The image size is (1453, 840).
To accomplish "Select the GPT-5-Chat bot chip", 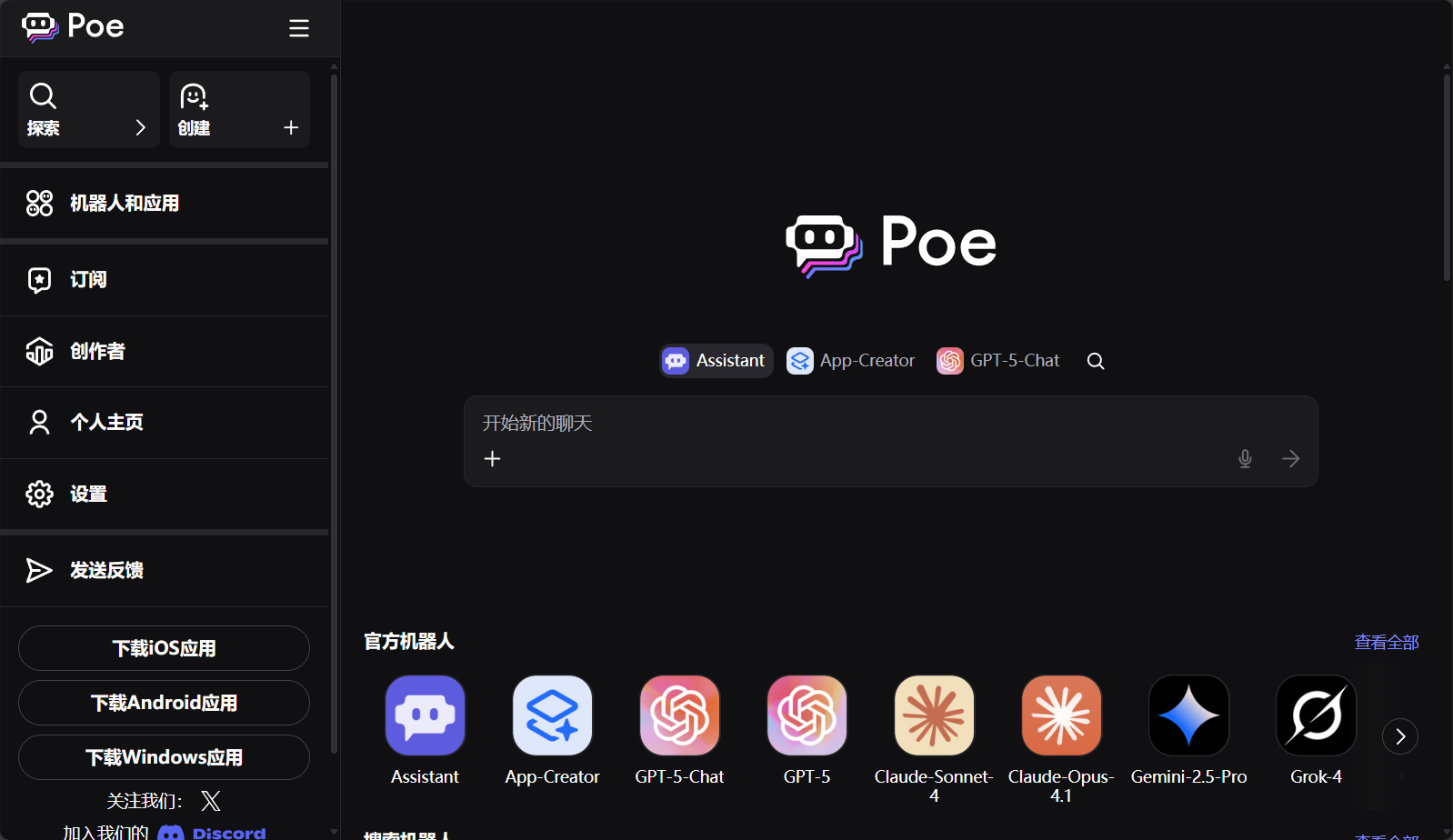I will coord(998,361).
